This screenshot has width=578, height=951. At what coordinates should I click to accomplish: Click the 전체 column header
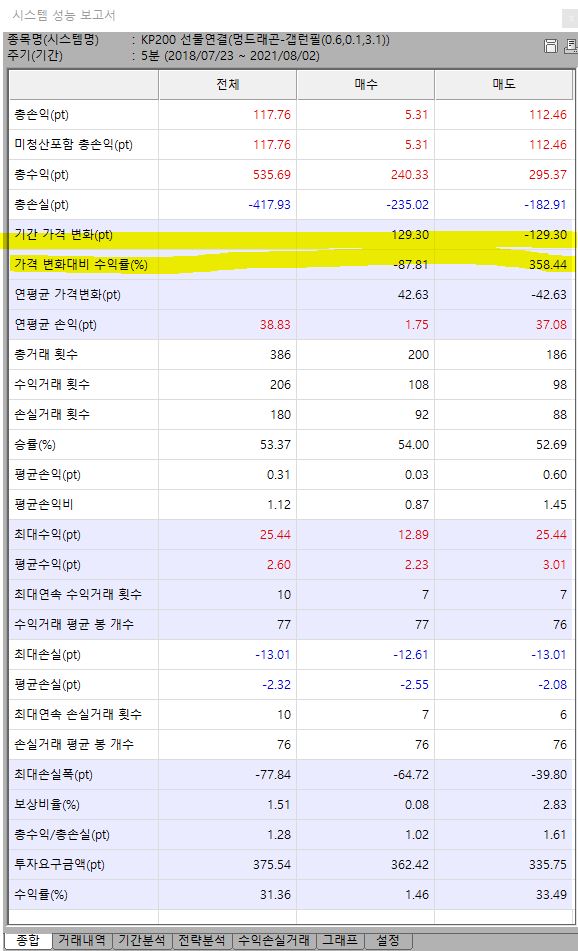pyautogui.click(x=227, y=84)
